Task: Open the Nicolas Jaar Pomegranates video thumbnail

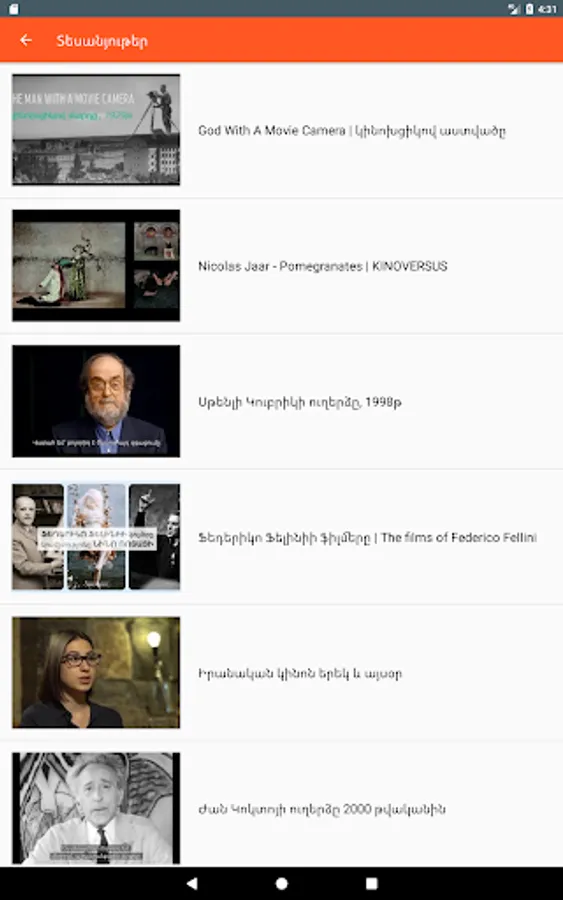Action: (96, 265)
